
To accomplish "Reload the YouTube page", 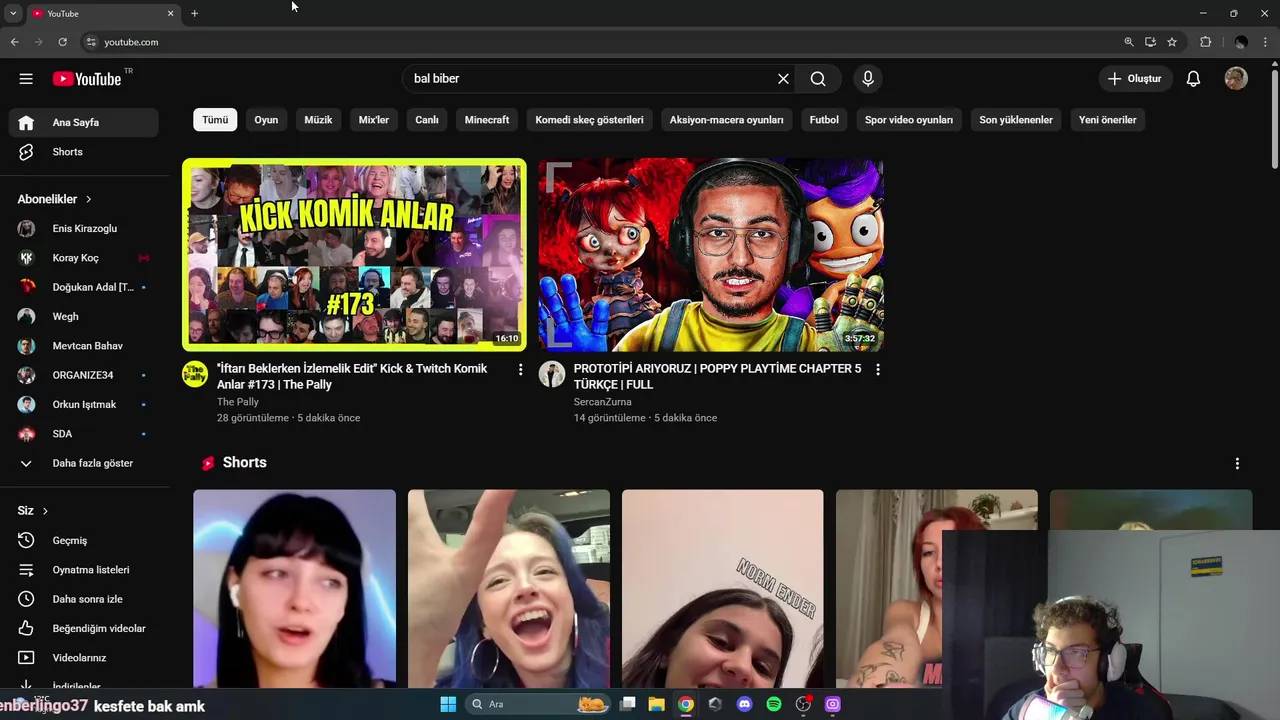I will click(62, 42).
